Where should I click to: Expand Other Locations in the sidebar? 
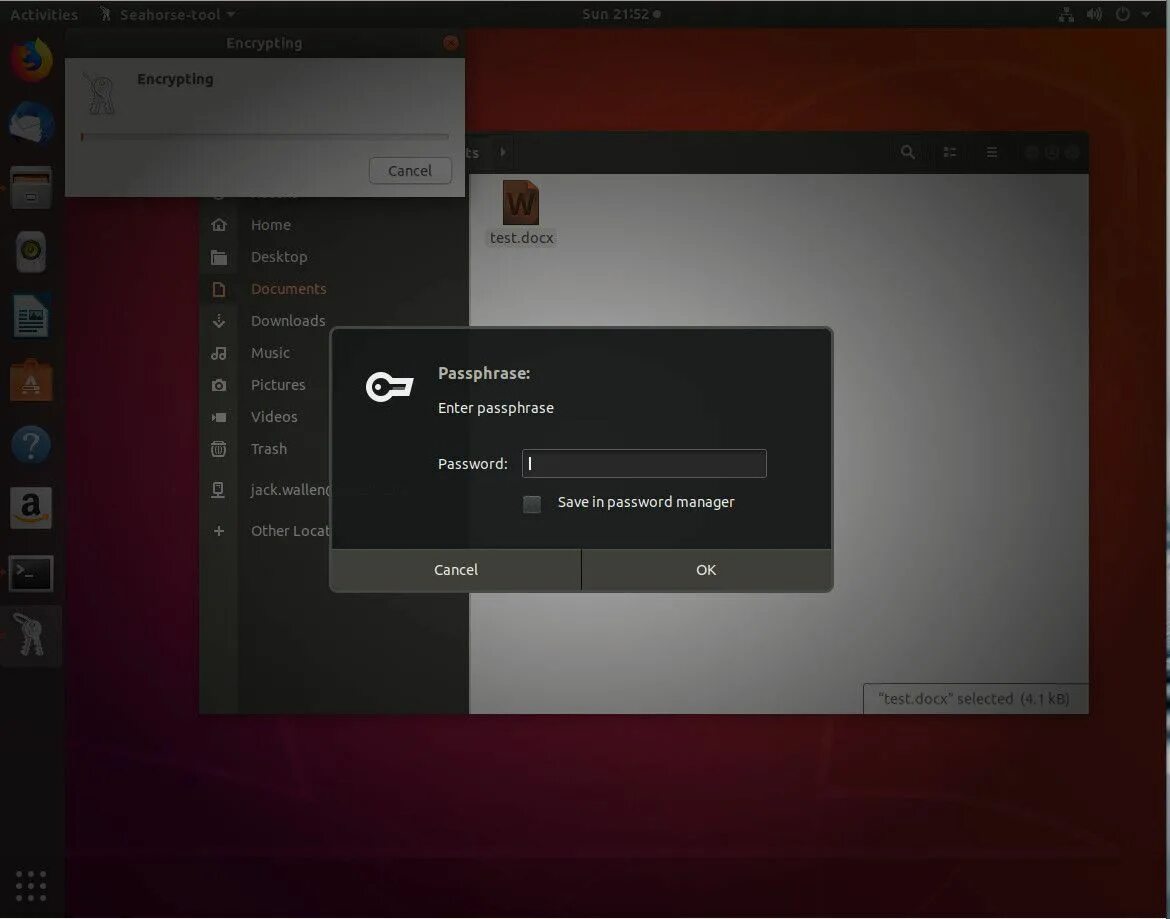290,530
